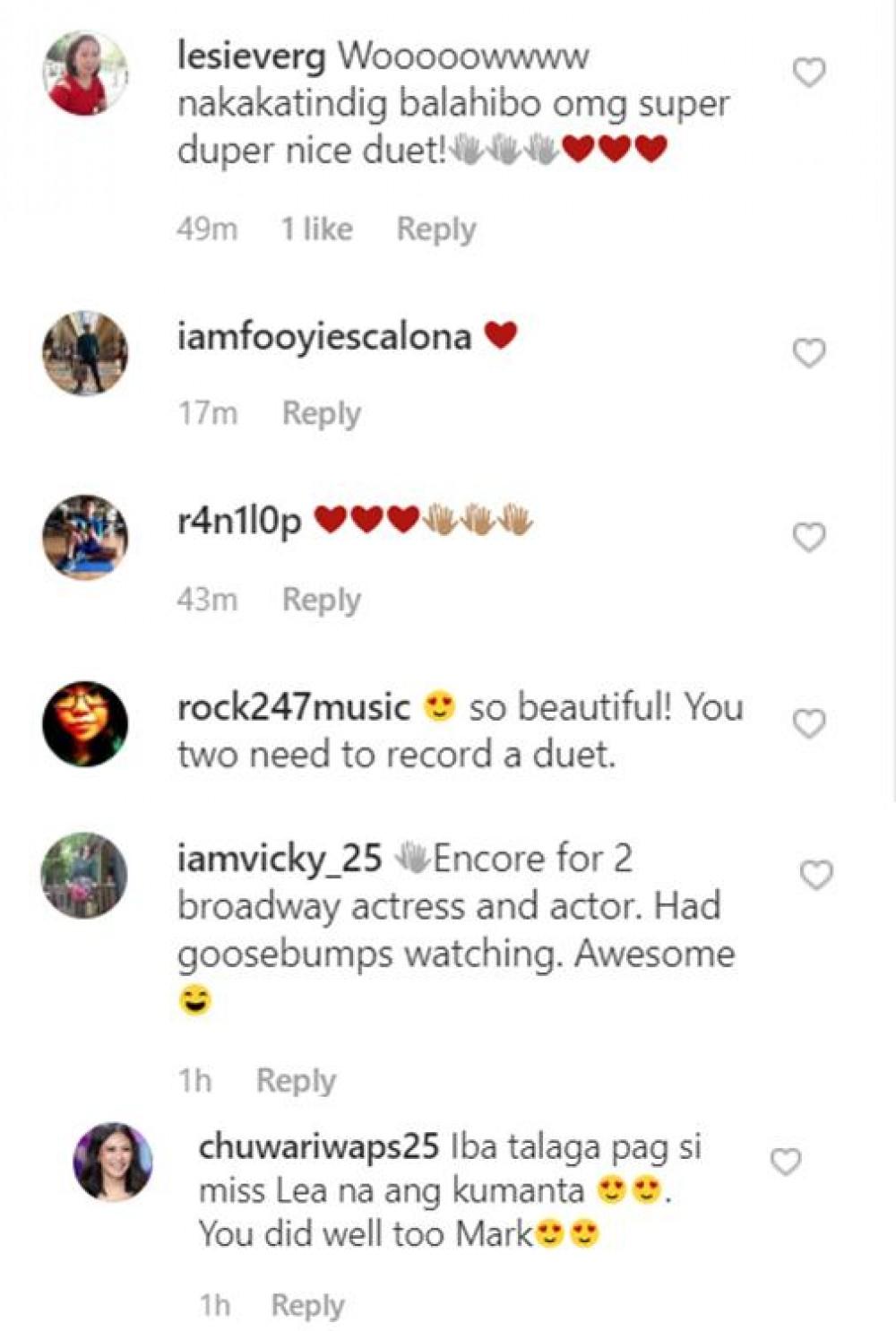Viewport: 896px width, 1331px height.
Task: Open lesieverg's profile via username
Action: coord(251,57)
